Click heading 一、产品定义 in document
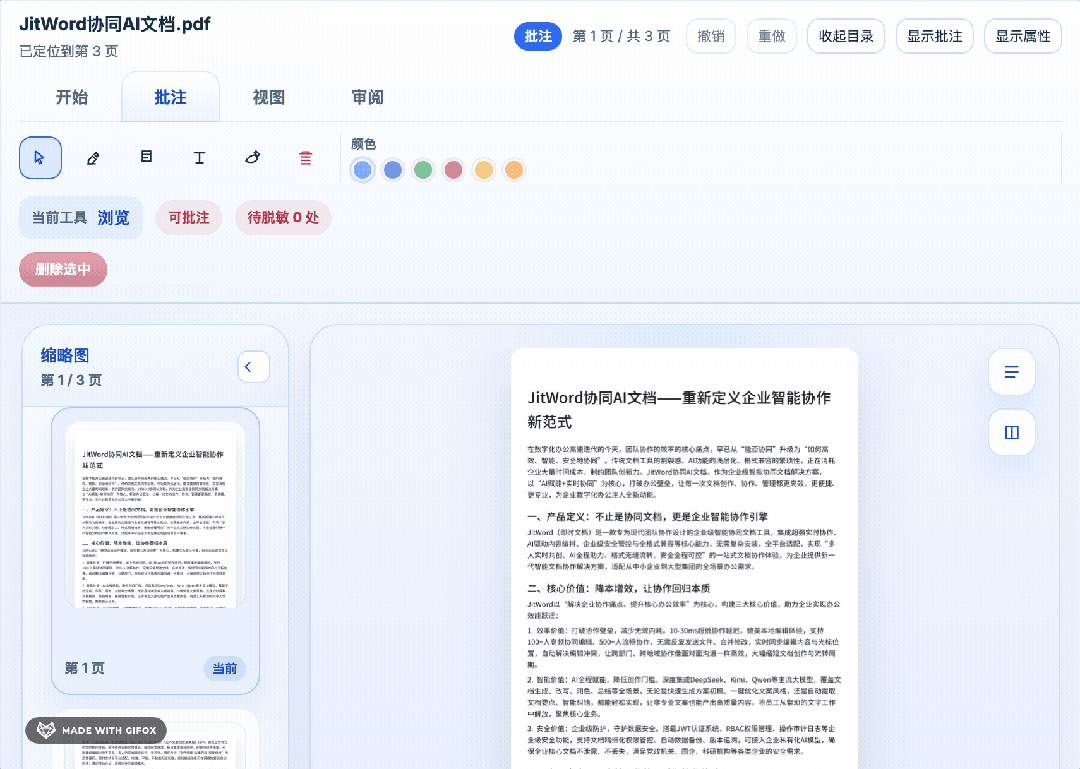Viewport: 1080px width, 769px height. click(647, 517)
